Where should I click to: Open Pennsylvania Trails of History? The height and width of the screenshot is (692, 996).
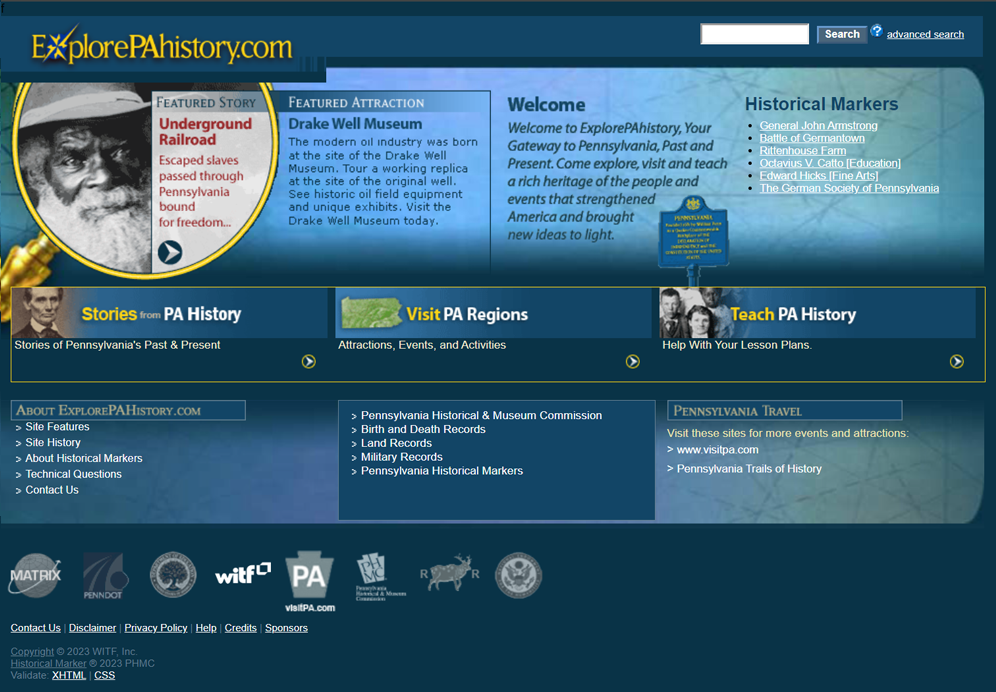tap(749, 469)
